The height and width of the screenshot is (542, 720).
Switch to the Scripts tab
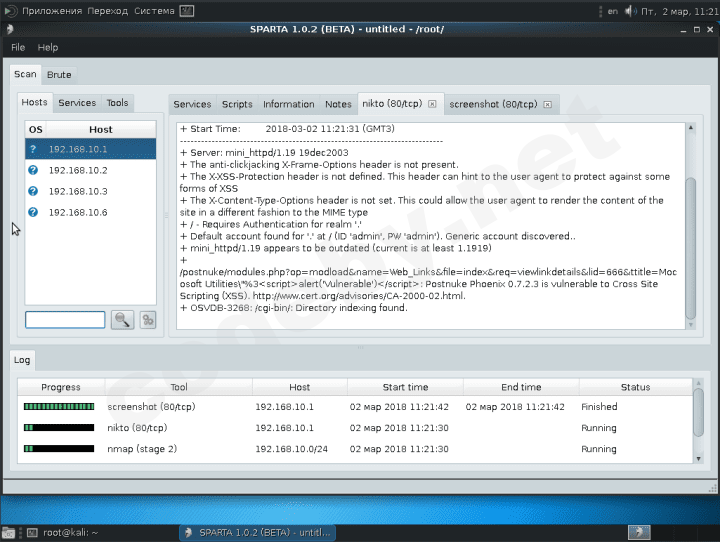[237, 104]
